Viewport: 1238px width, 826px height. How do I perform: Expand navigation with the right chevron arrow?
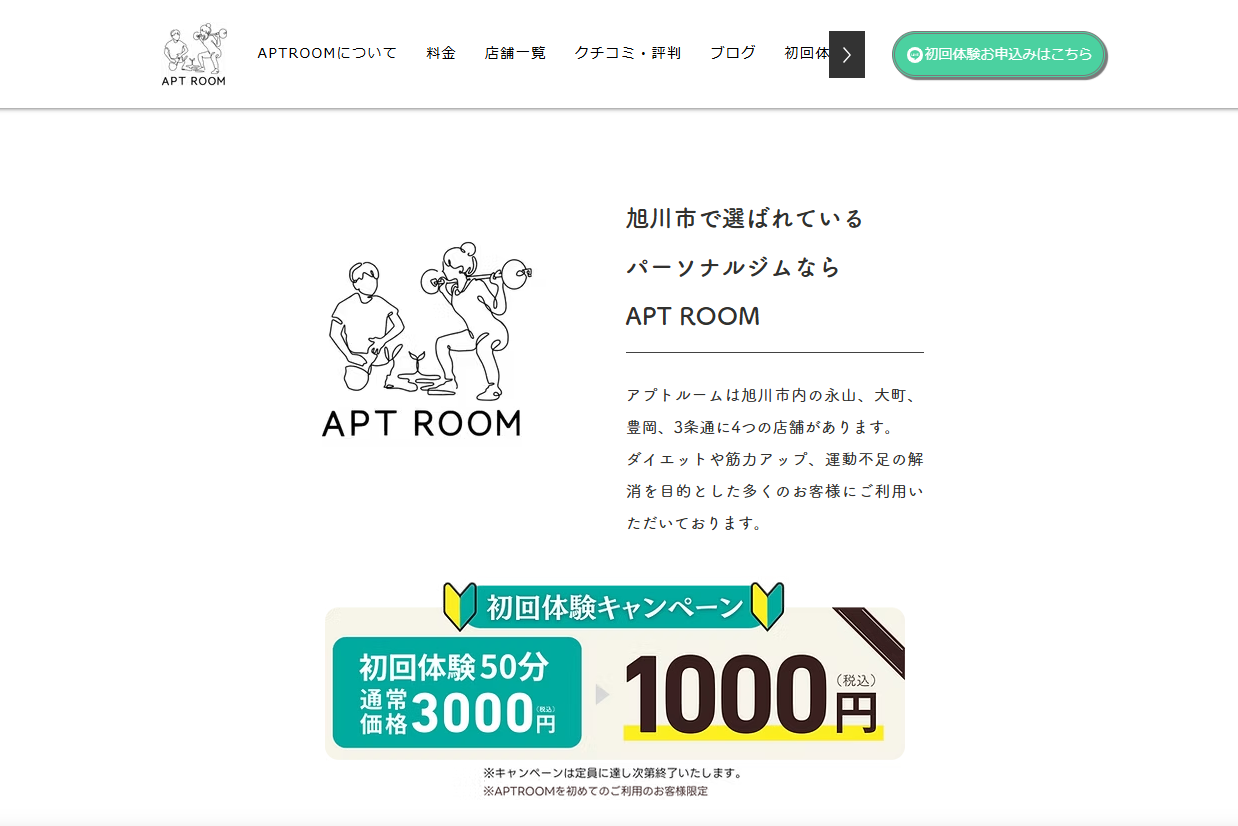pos(847,54)
